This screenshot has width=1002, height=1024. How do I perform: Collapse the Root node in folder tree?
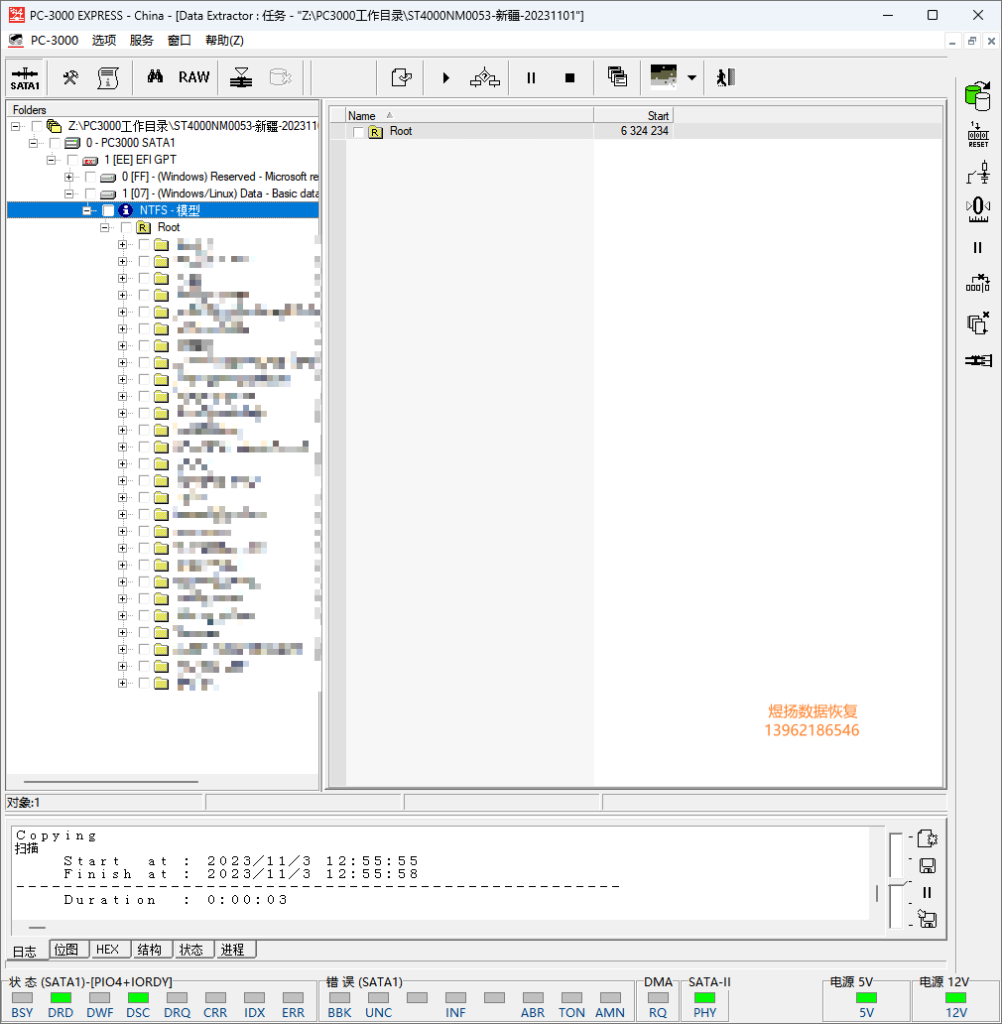[x=104, y=227]
